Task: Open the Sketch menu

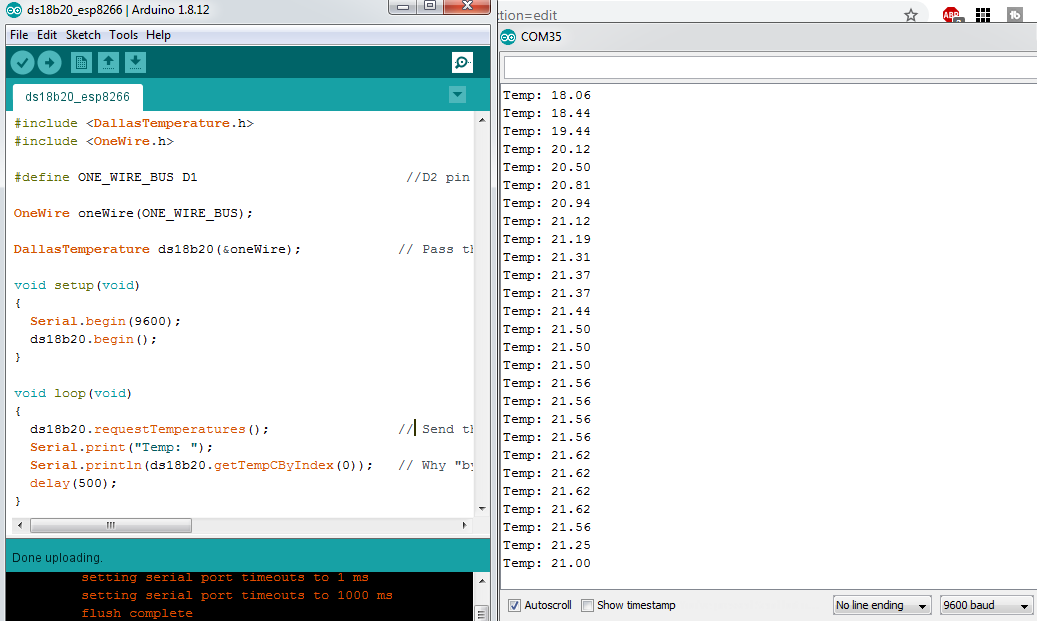Action: pos(83,35)
